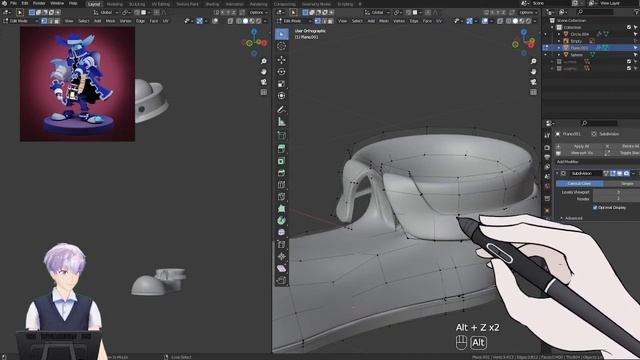Select the Poly Build tool
Viewport: 640px width, 360px height.
tap(281, 209)
